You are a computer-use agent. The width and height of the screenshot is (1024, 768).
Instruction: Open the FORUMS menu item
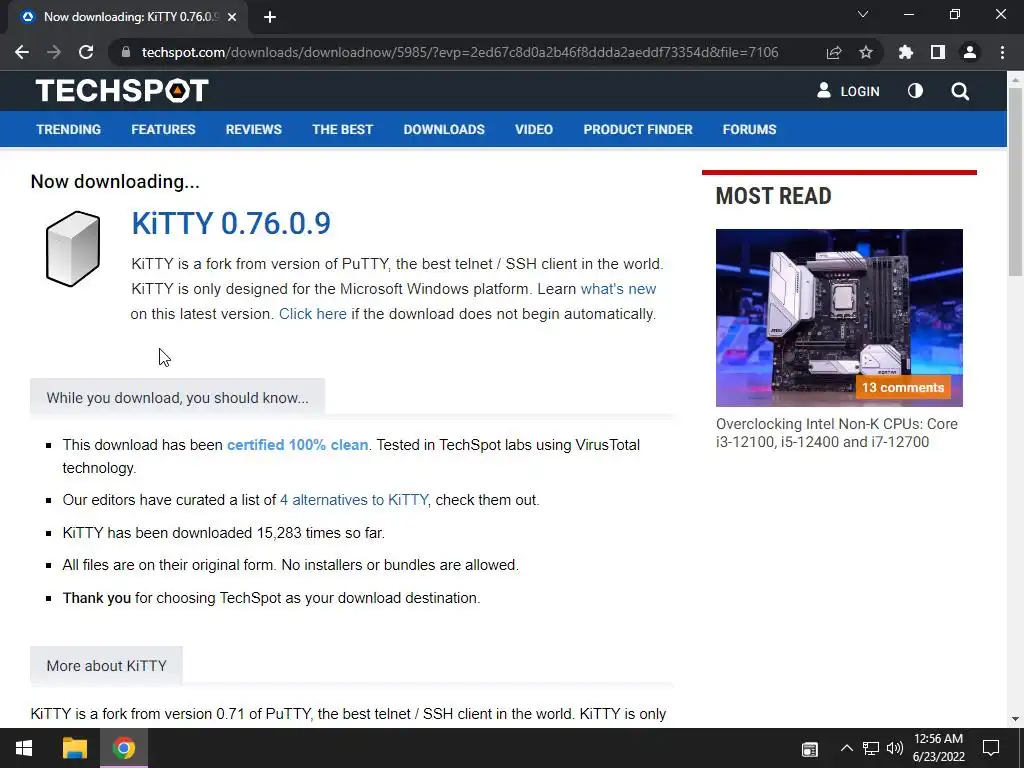pyautogui.click(x=749, y=129)
